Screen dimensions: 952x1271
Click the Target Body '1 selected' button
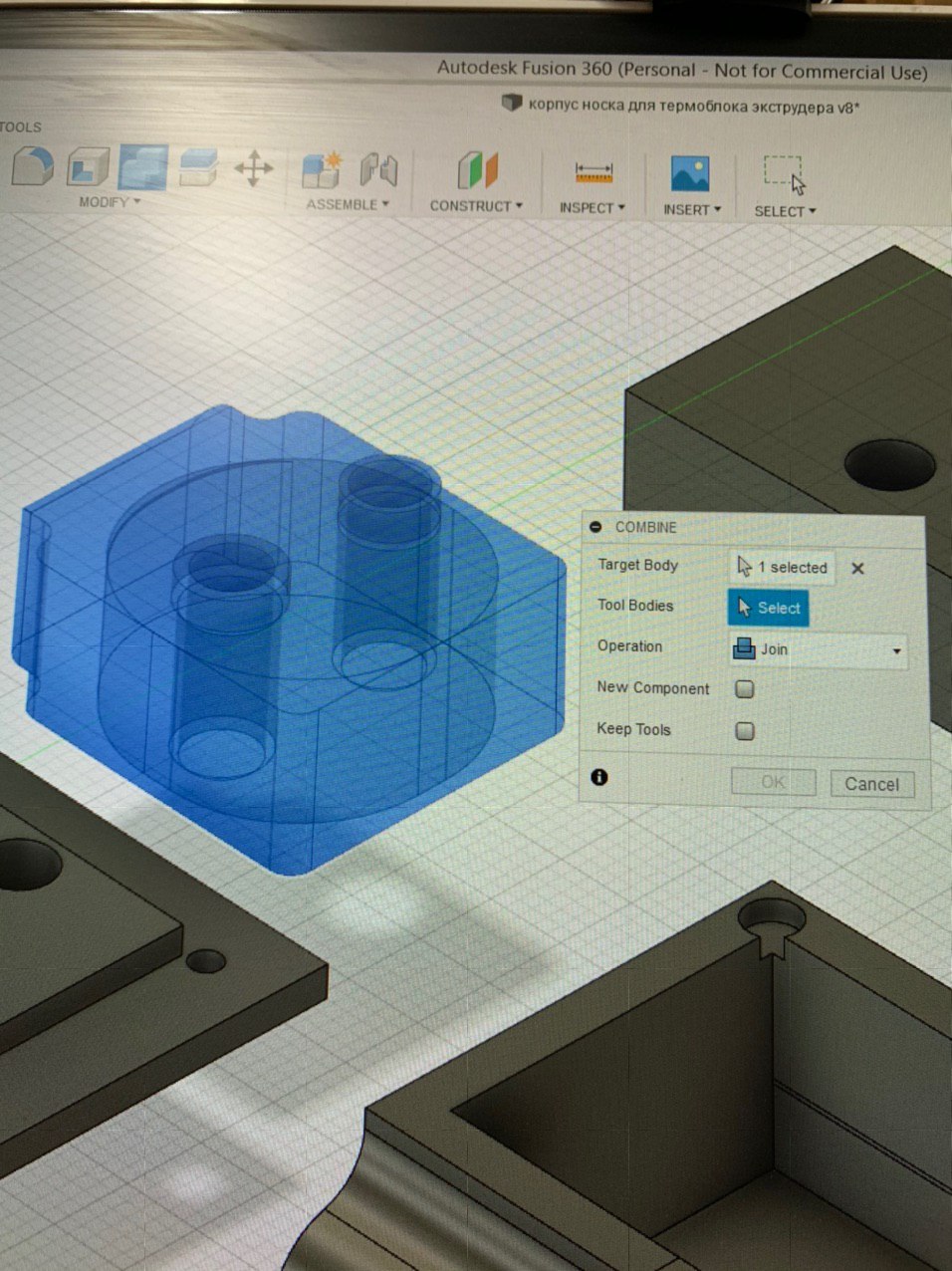click(x=782, y=568)
